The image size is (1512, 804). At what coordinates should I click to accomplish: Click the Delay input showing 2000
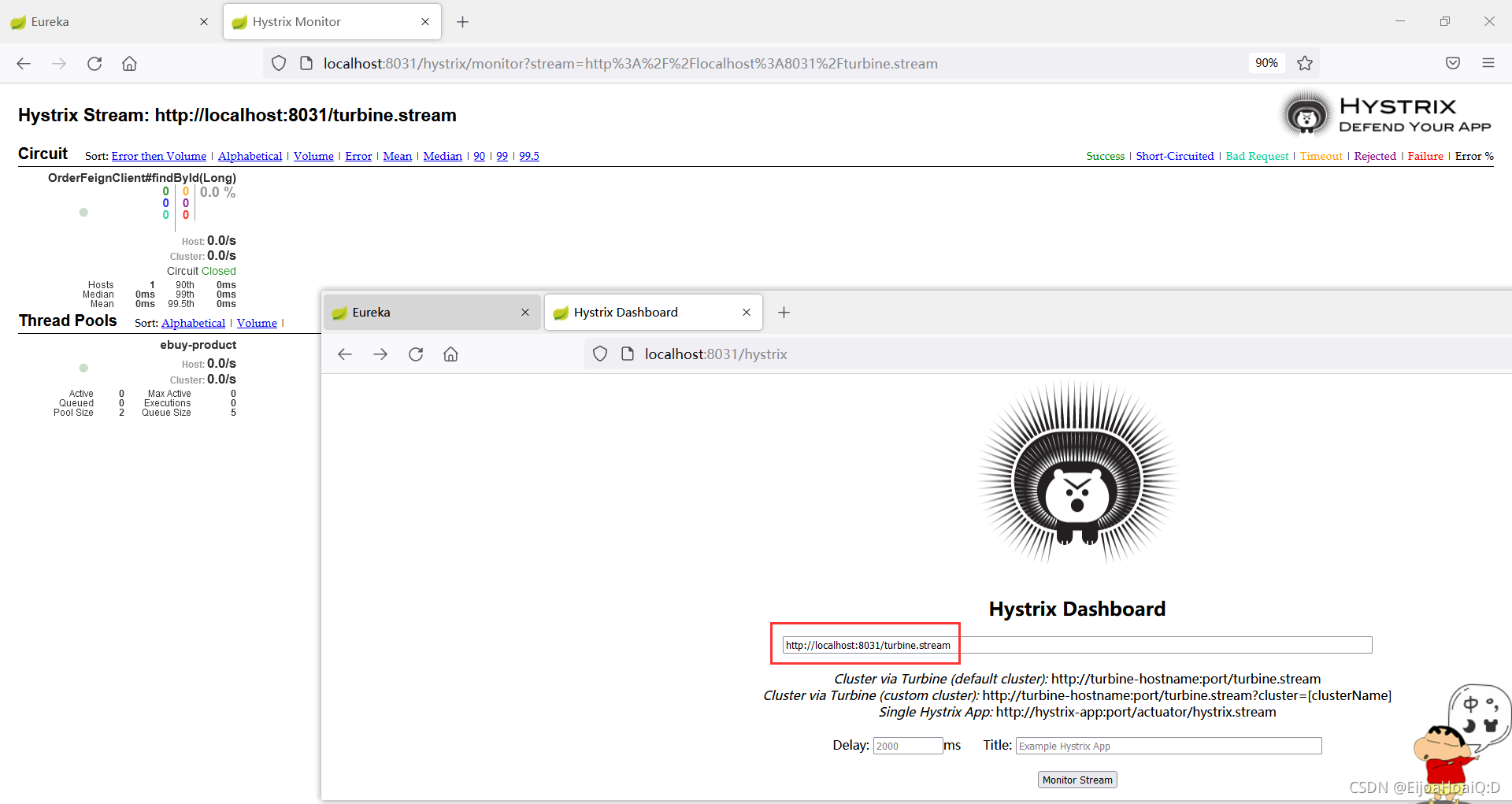[908, 746]
